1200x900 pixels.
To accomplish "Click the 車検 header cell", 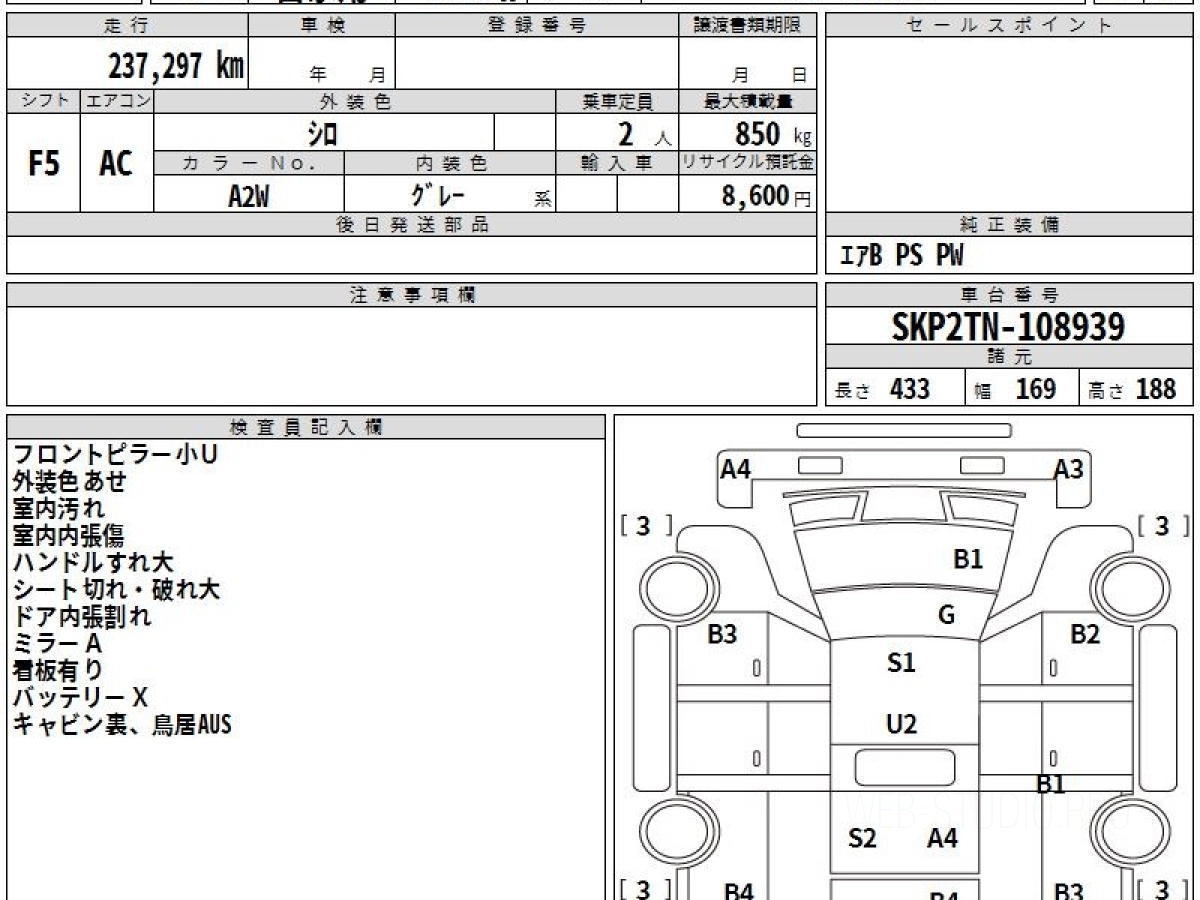I will 322,26.
